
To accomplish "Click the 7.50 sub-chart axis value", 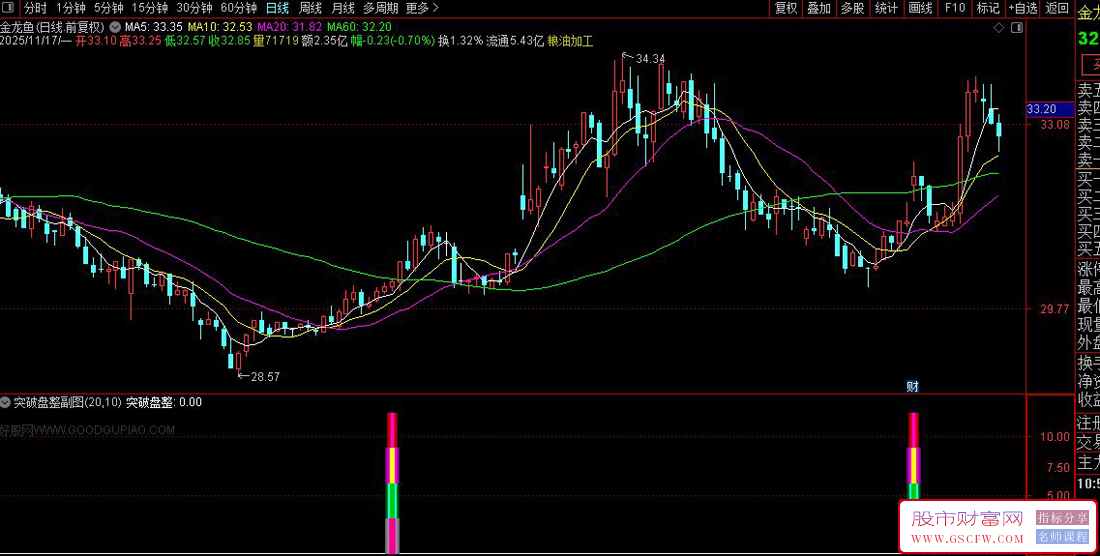I will click(1058, 468).
